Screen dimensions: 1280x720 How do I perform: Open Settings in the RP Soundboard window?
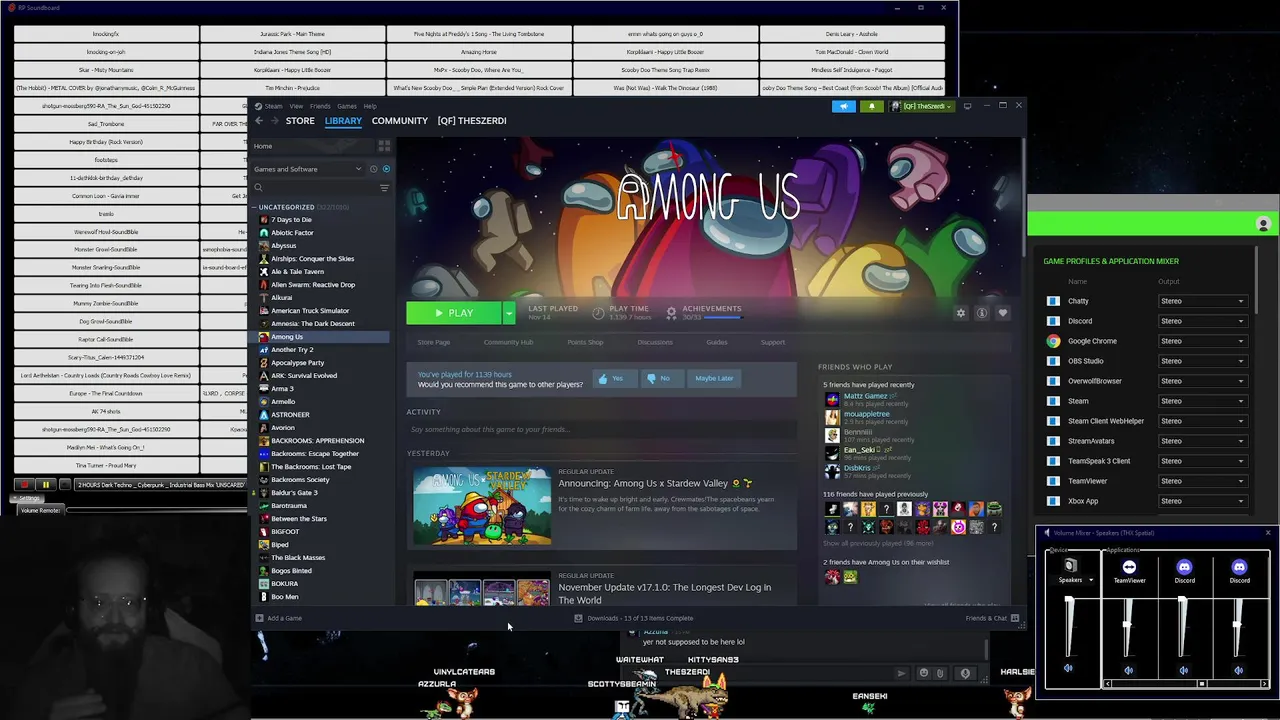29,498
